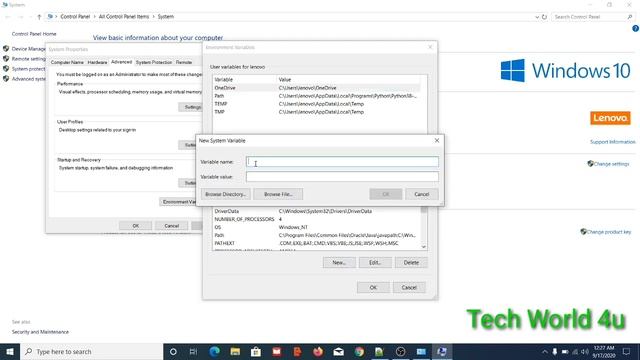Open the network tray icon
640x360 pixels.
point(575,351)
